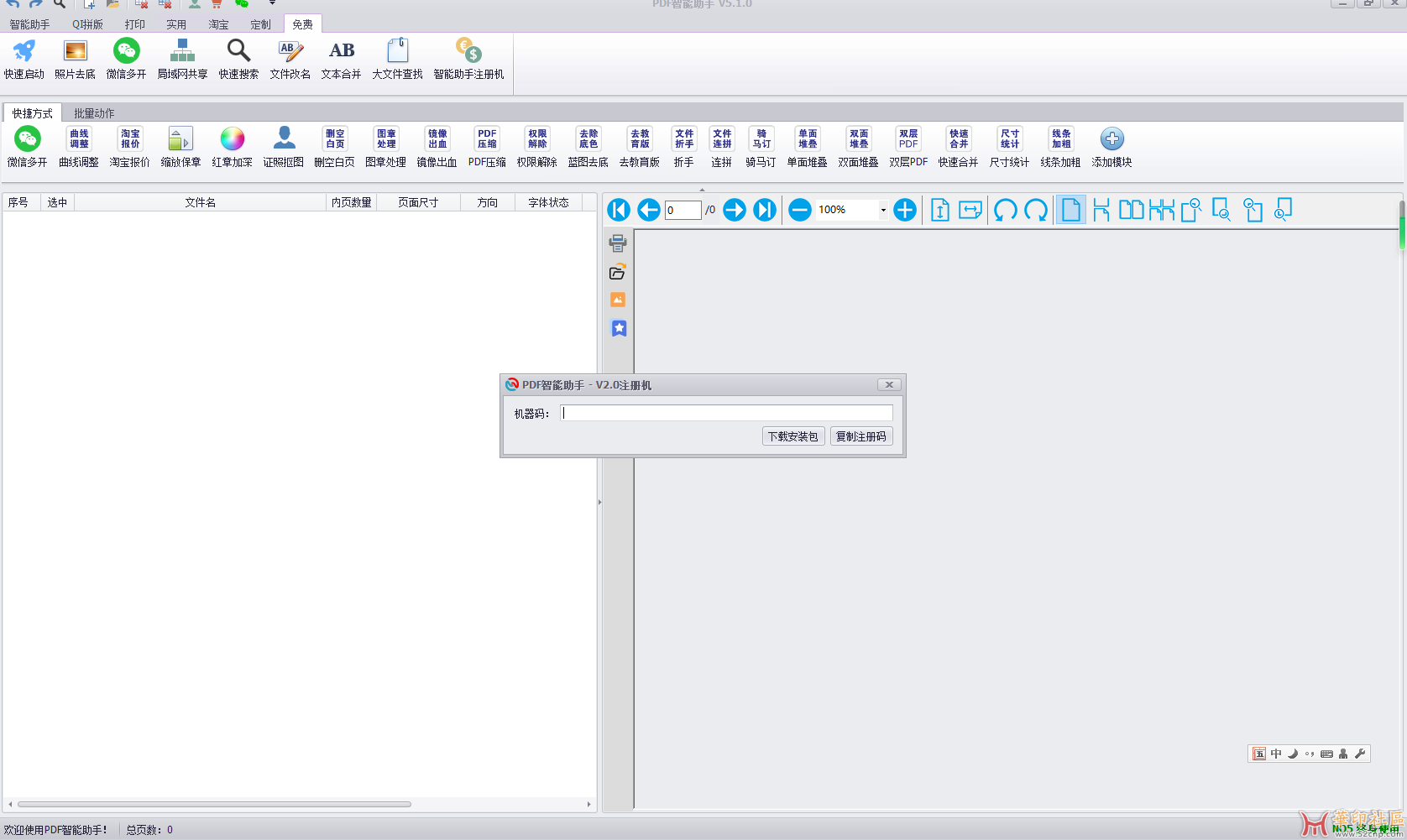Open the PDF压缩 compression tool

487,139
